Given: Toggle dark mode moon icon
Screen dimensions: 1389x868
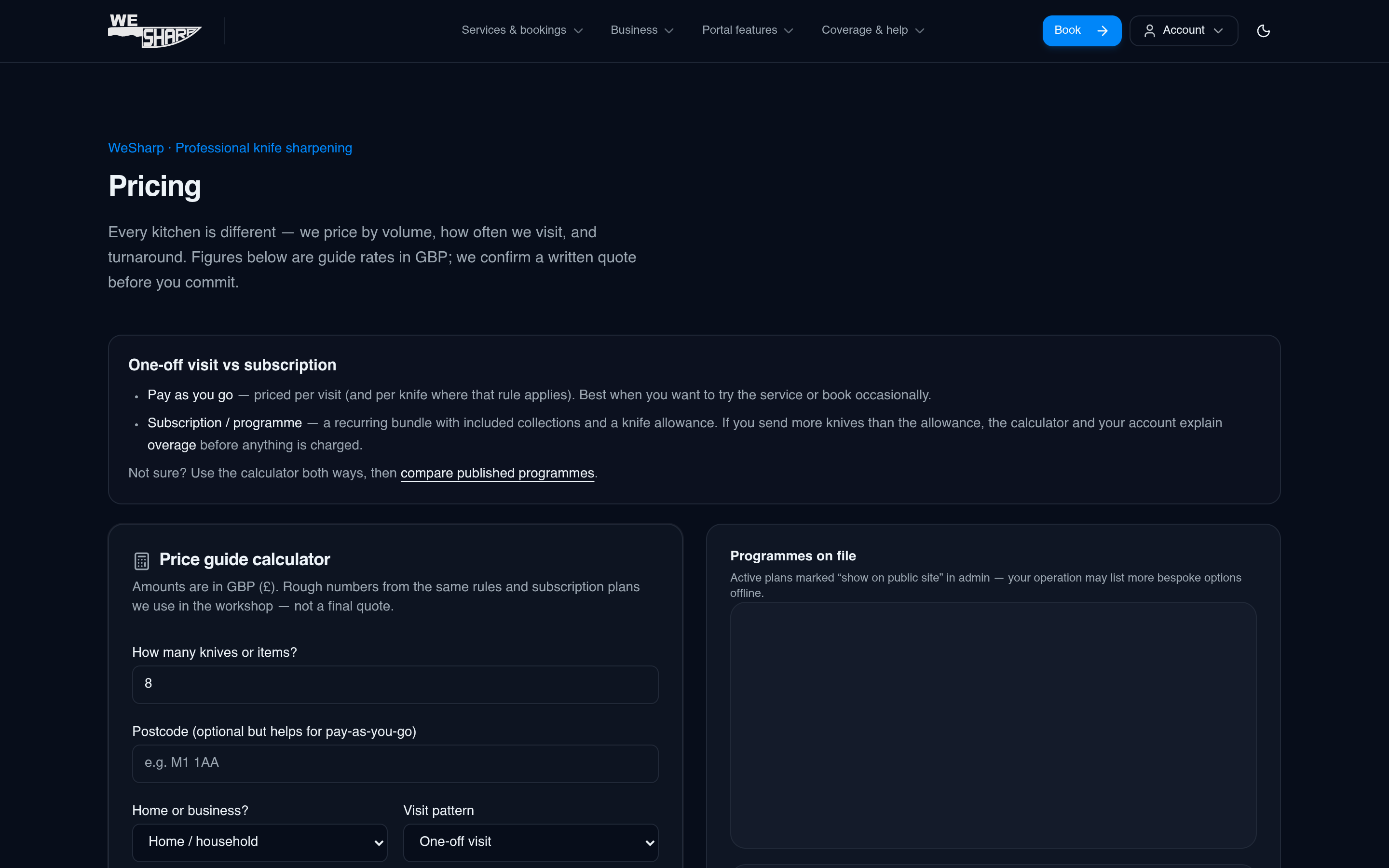Looking at the screenshot, I should coord(1263,30).
